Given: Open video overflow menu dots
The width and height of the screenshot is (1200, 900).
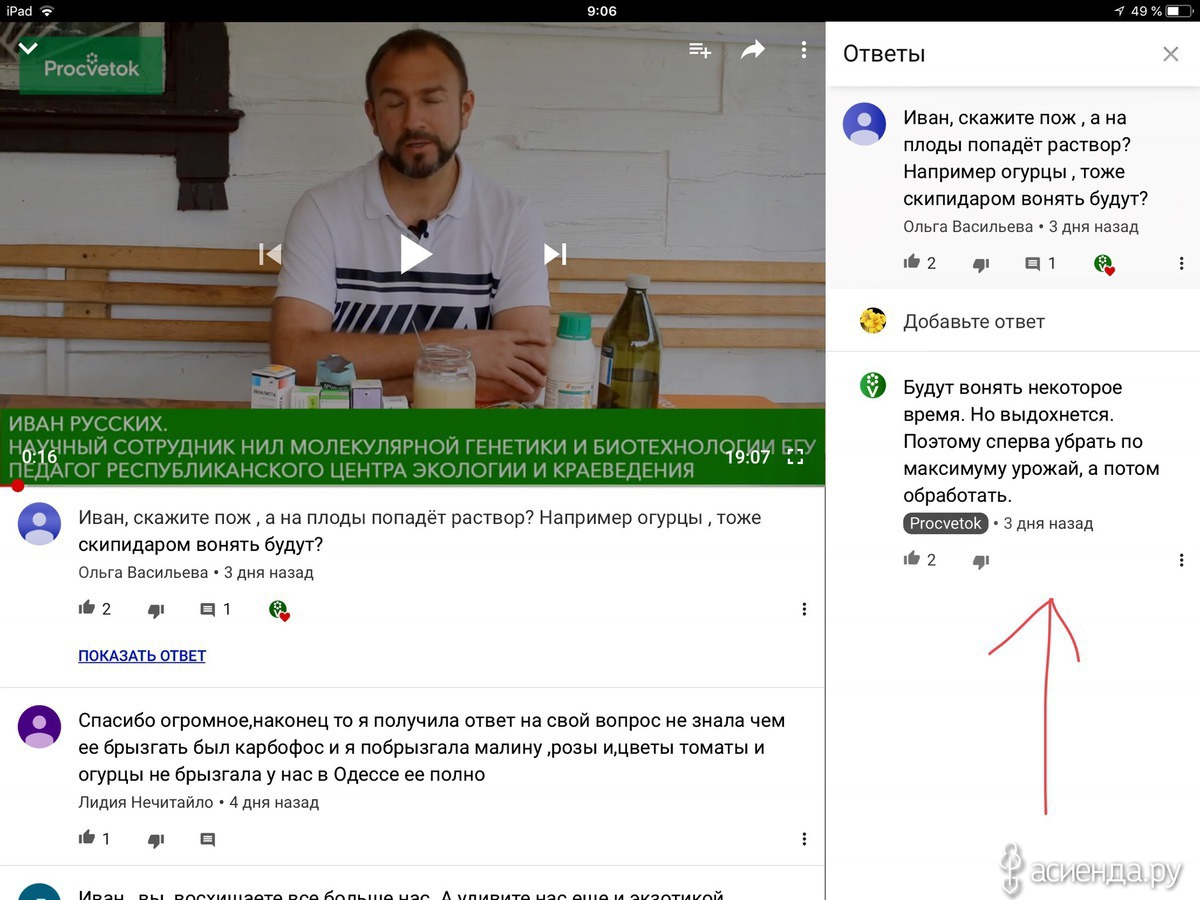Looking at the screenshot, I should pyautogui.click(x=804, y=50).
